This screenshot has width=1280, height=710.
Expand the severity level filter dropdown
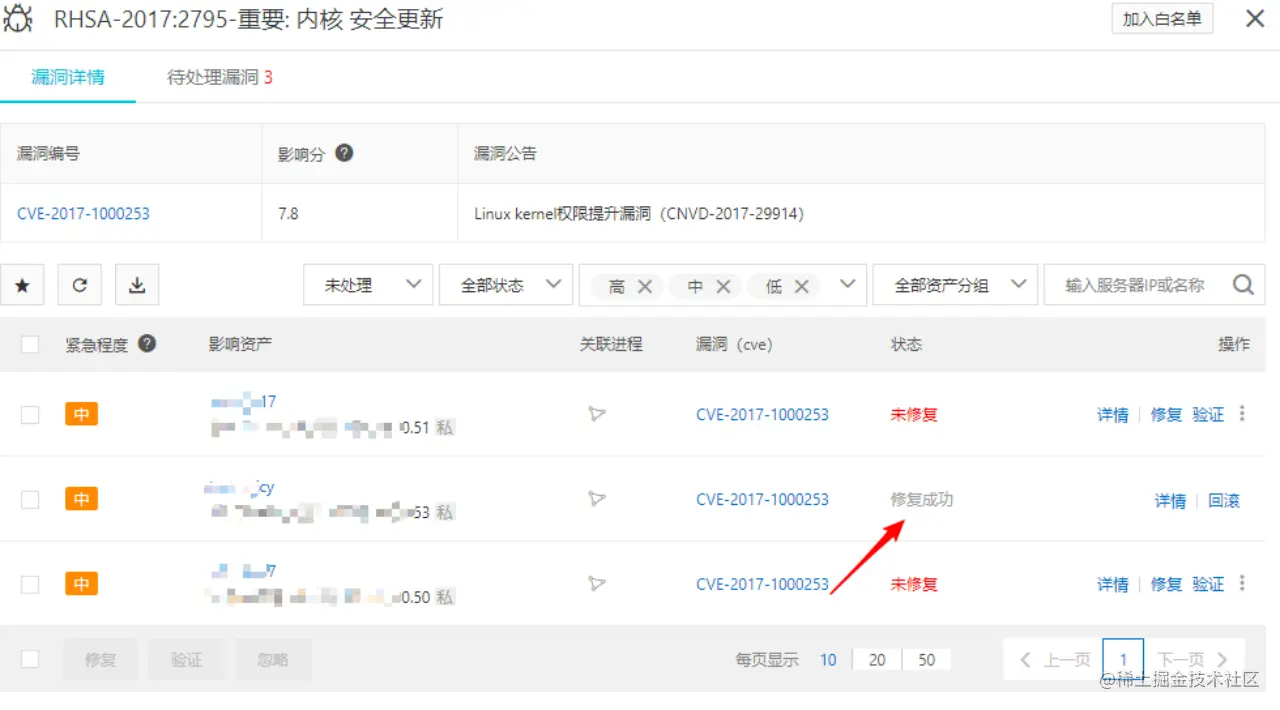pos(848,285)
